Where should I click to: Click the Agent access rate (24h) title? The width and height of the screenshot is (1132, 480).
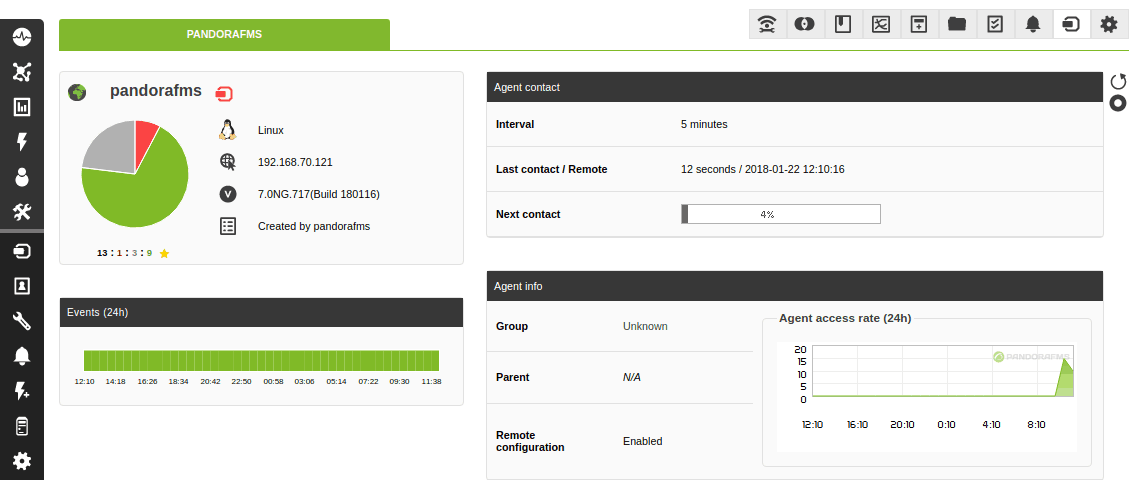[845, 318]
